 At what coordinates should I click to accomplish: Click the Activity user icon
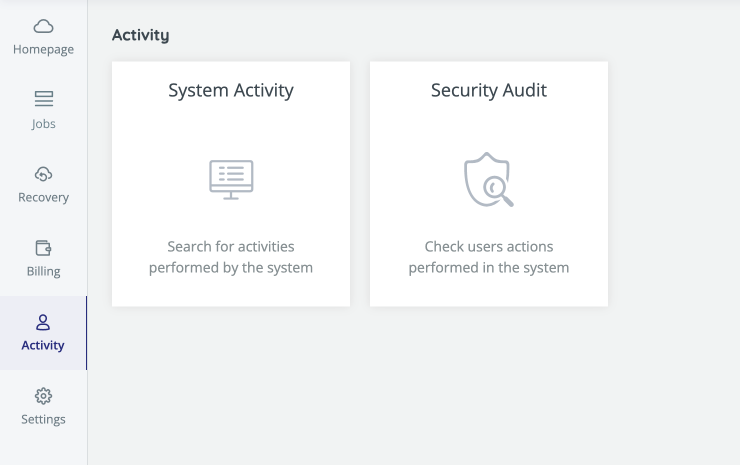point(43,322)
